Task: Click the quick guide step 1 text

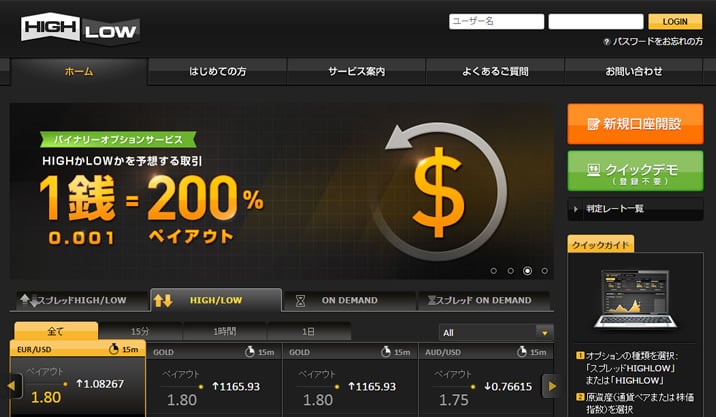Action: (x=632, y=368)
